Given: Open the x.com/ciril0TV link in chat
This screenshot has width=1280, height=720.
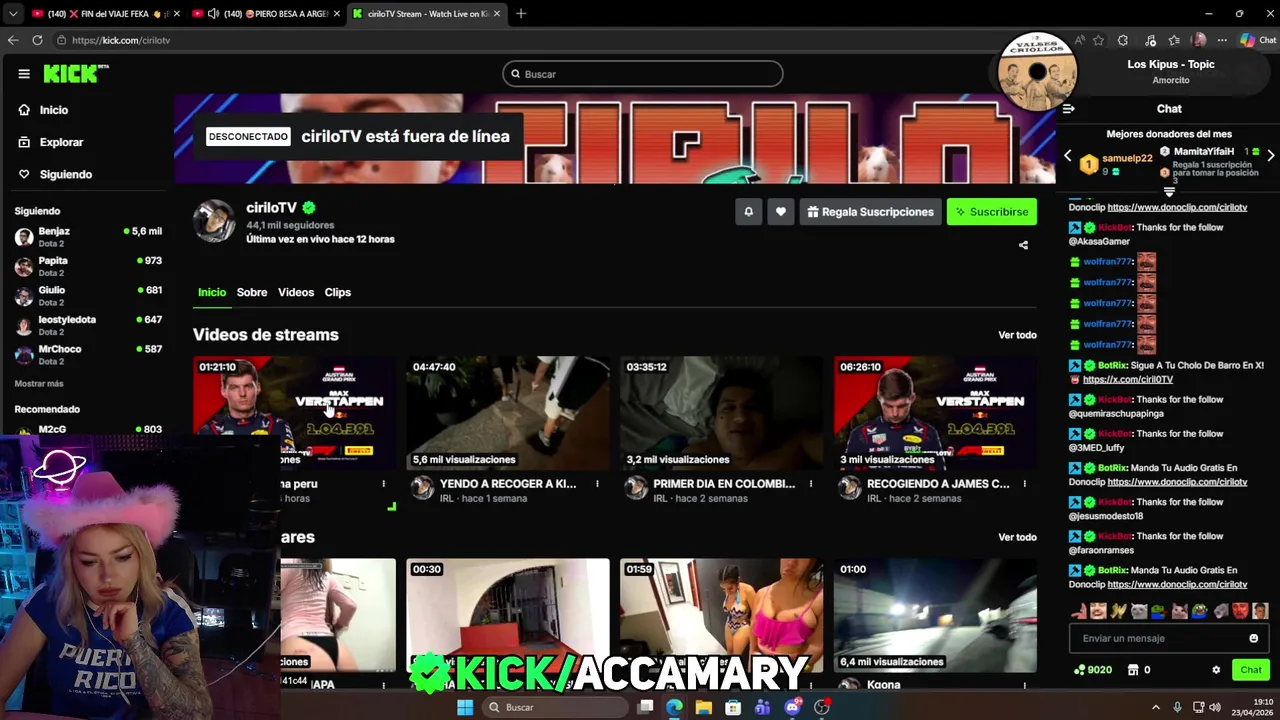Looking at the screenshot, I should 1128,379.
